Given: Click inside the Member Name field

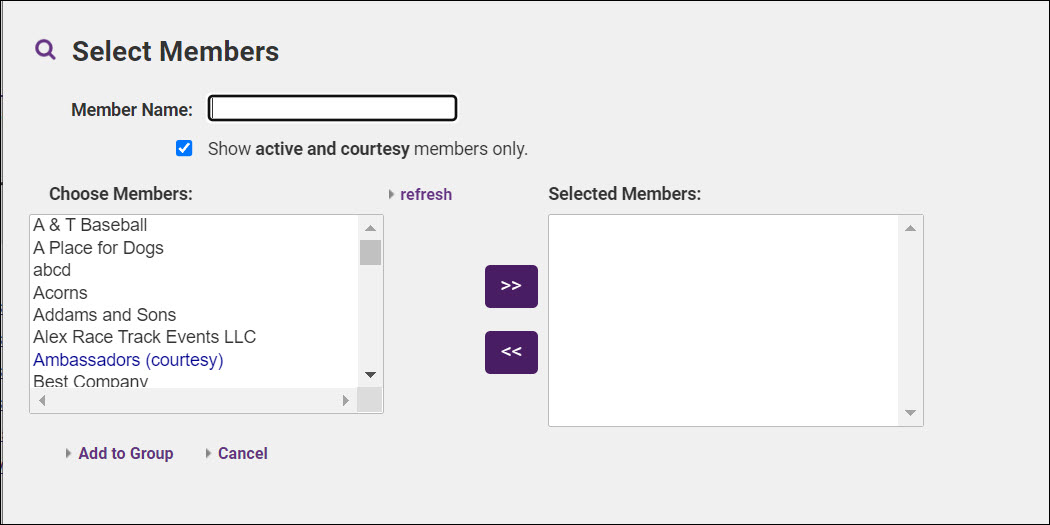Looking at the screenshot, I should click(332, 108).
